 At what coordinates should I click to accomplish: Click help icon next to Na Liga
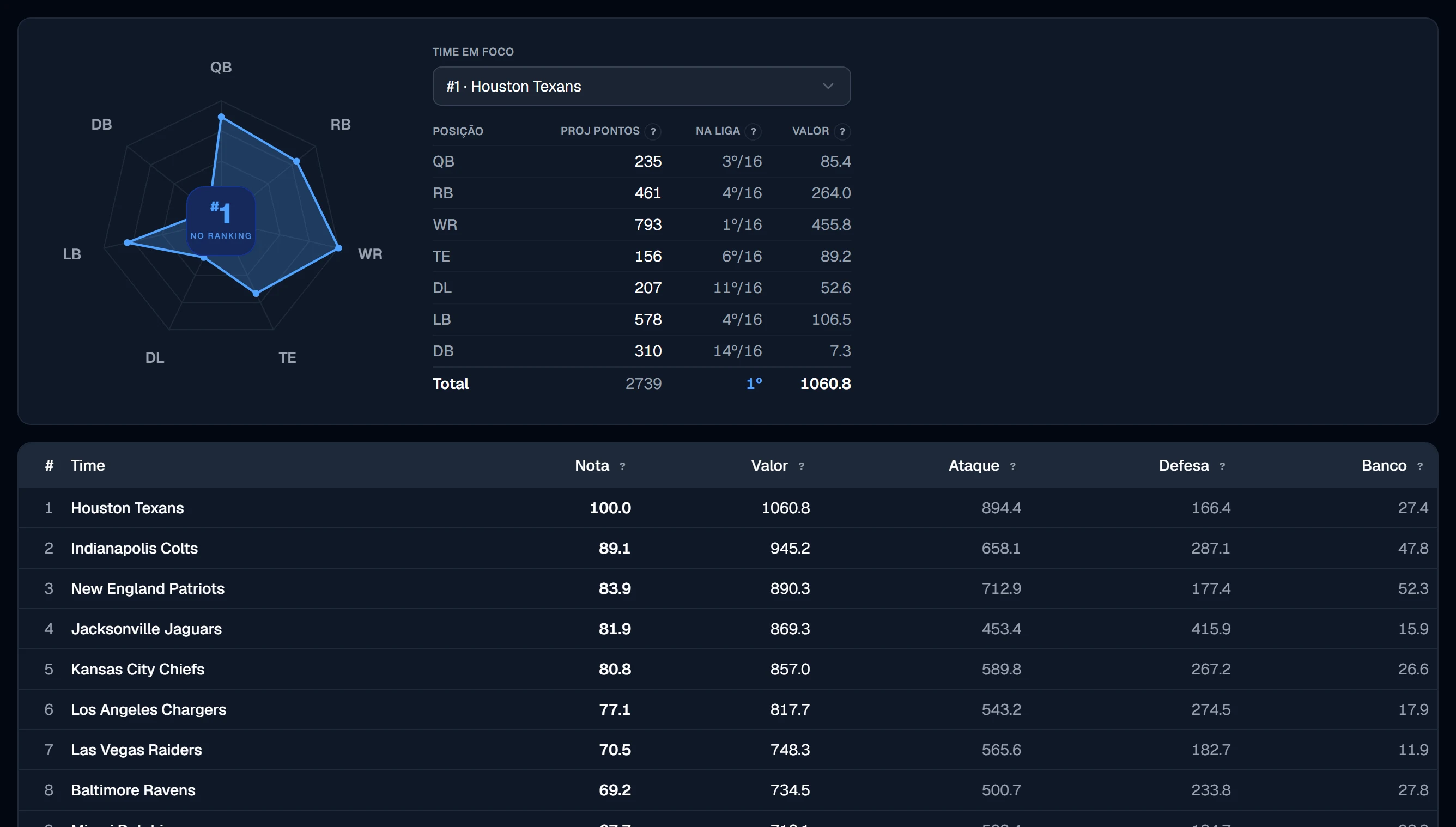753,132
